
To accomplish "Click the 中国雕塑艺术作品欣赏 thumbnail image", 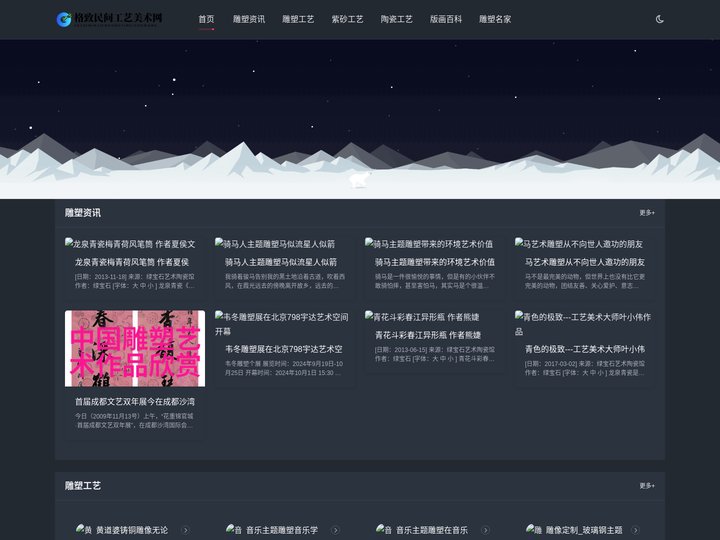I will click(x=135, y=349).
